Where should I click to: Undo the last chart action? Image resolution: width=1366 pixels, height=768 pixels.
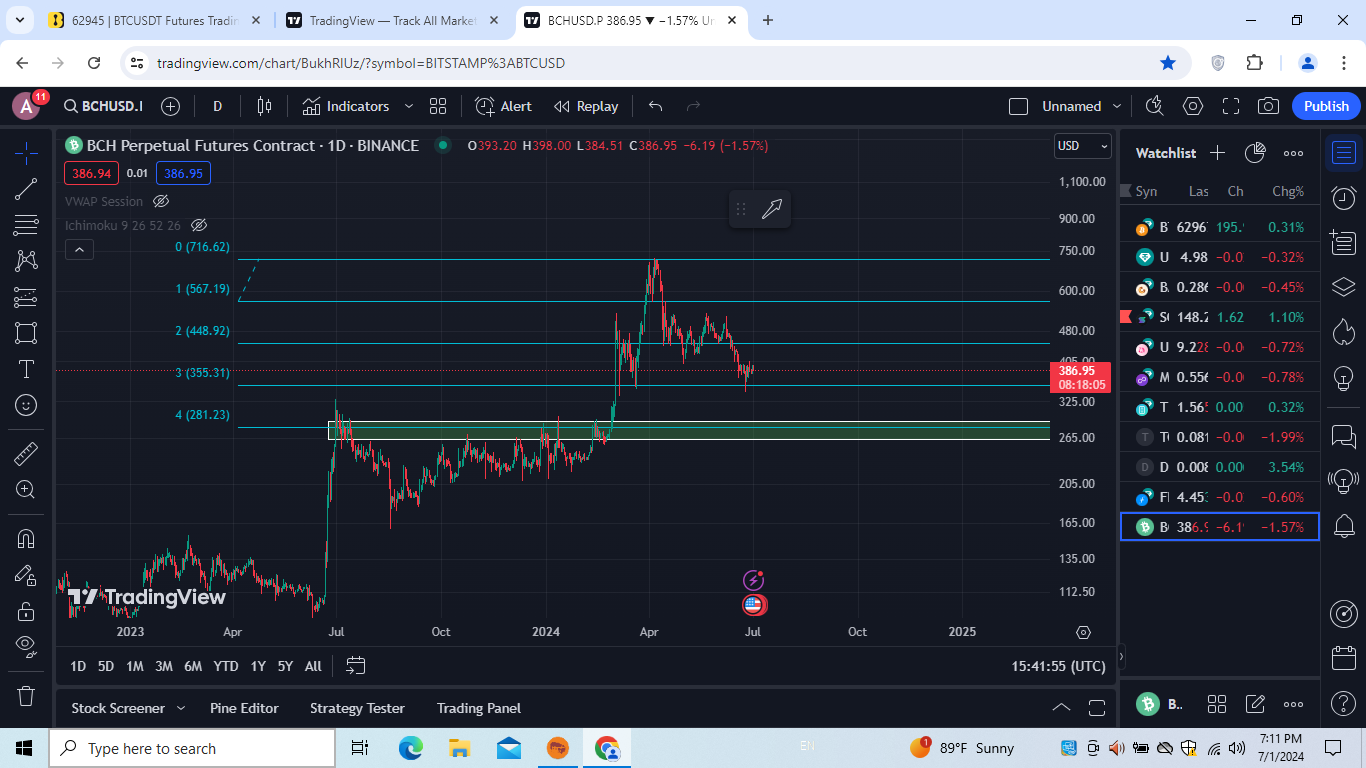[655, 106]
